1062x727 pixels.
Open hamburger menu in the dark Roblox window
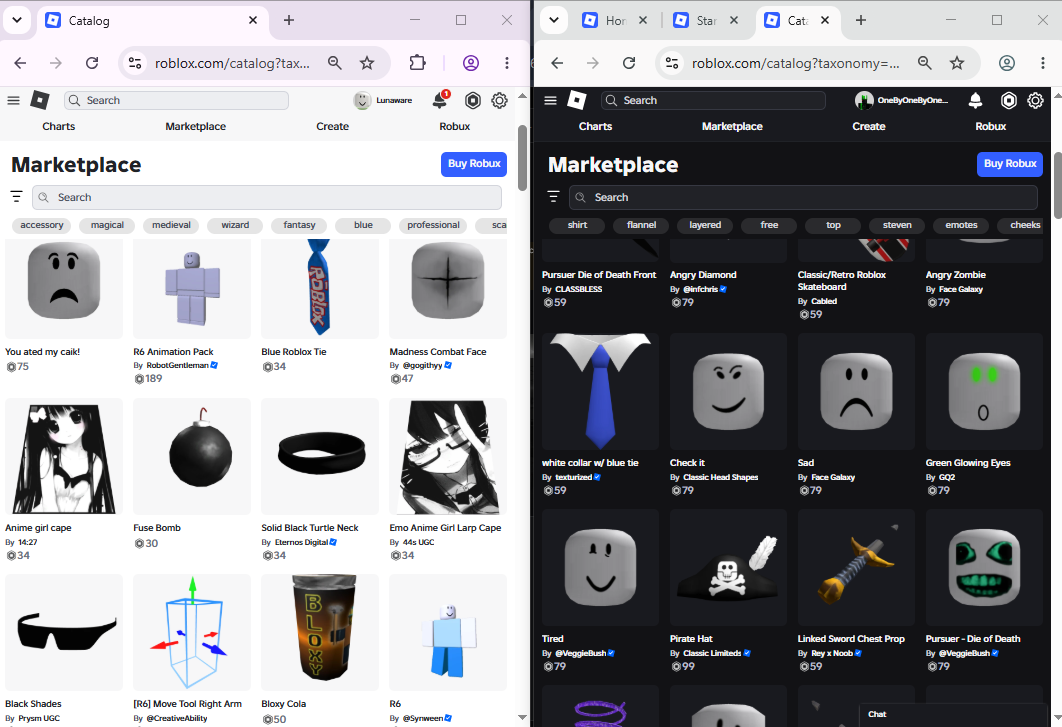pyautogui.click(x=550, y=100)
